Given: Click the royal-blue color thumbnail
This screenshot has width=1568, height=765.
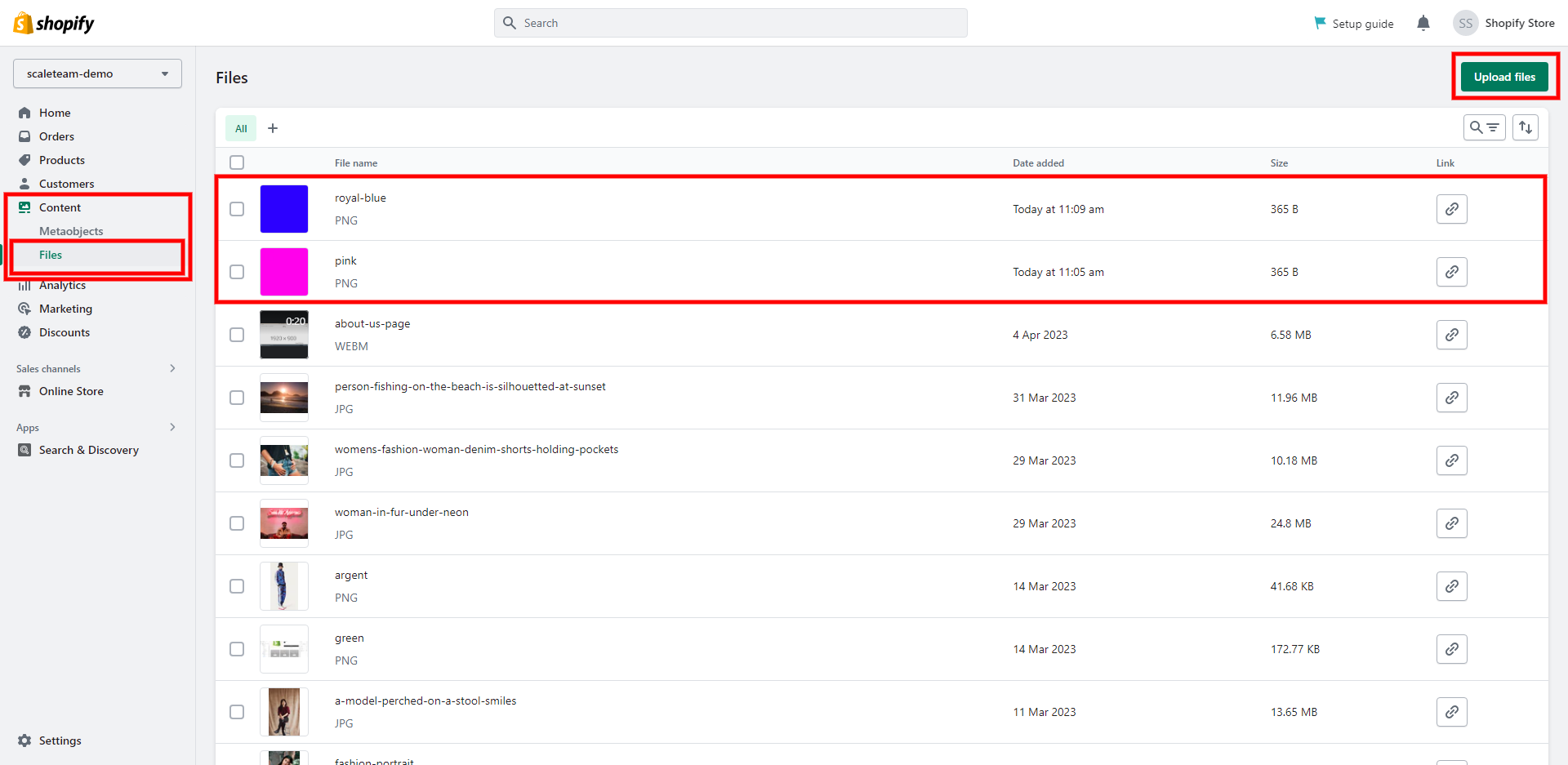Looking at the screenshot, I should 284,209.
